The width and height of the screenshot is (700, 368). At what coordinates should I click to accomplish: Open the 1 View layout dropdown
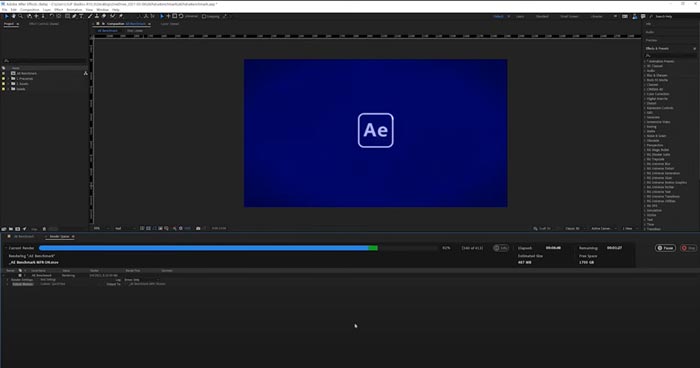(629, 228)
